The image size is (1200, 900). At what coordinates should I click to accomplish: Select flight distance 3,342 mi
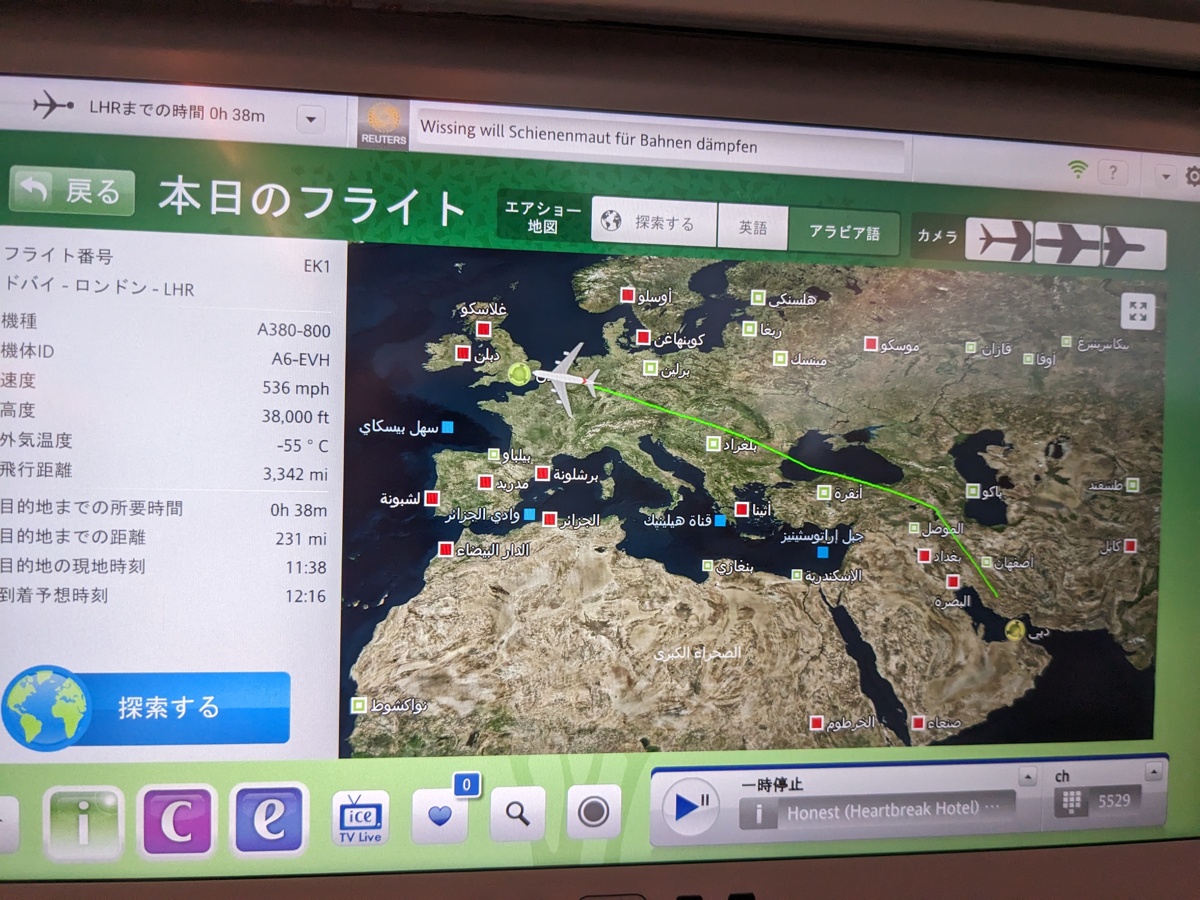click(295, 474)
